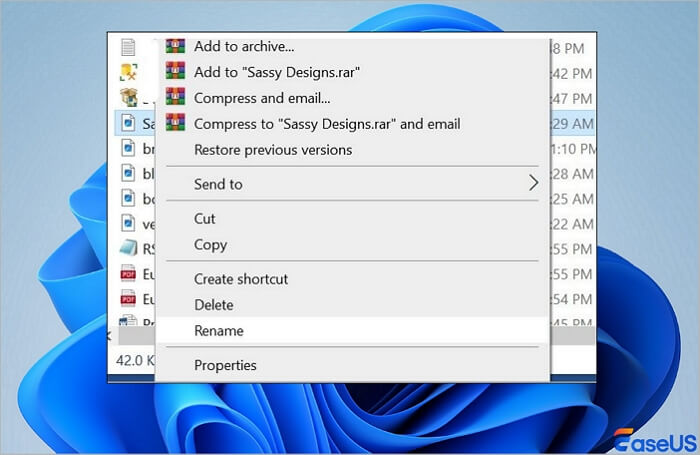Click the WinRAR icon beside Compress and email
Viewport: 700px width, 455px height.
(x=175, y=97)
